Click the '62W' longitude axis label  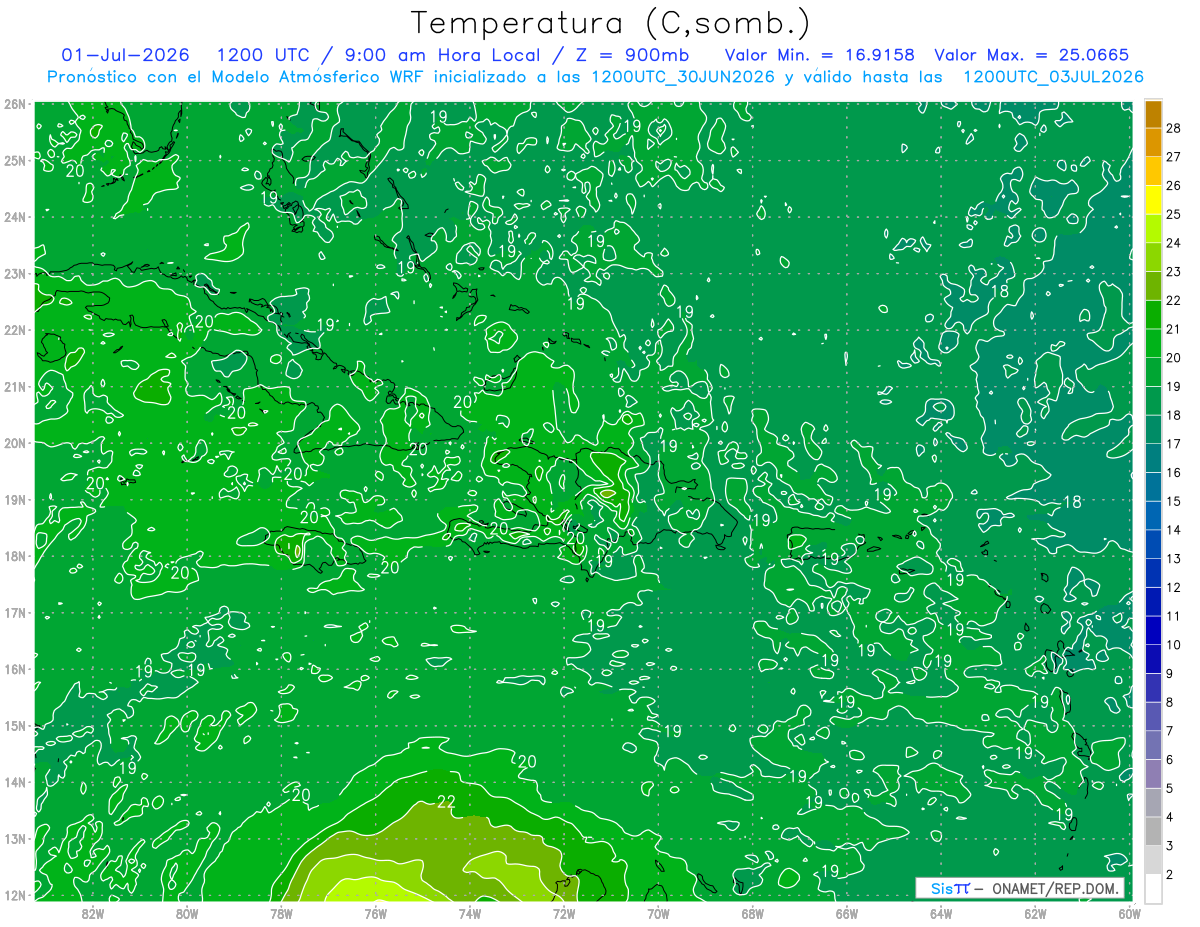click(1035, 913)
